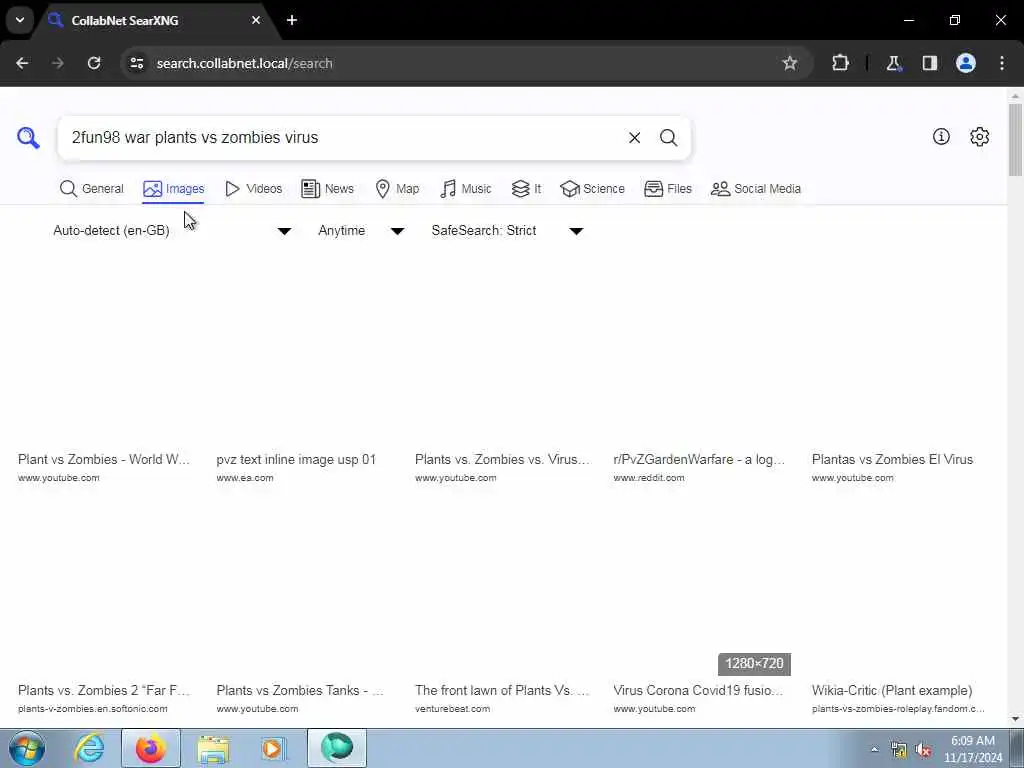Open the SafeSearch: Strict dropdown
This screenshot has width=1024, height=768.
tap(507, 231)
